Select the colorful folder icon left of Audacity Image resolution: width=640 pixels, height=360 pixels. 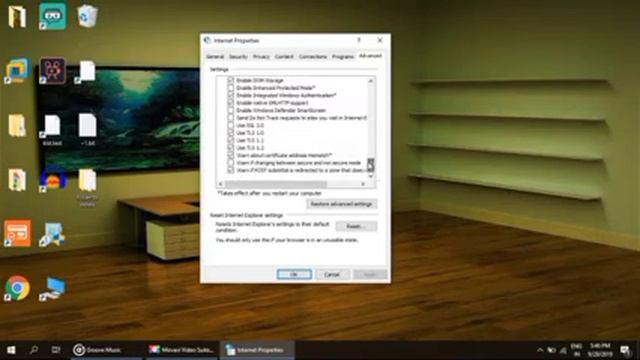click(17, 180)
